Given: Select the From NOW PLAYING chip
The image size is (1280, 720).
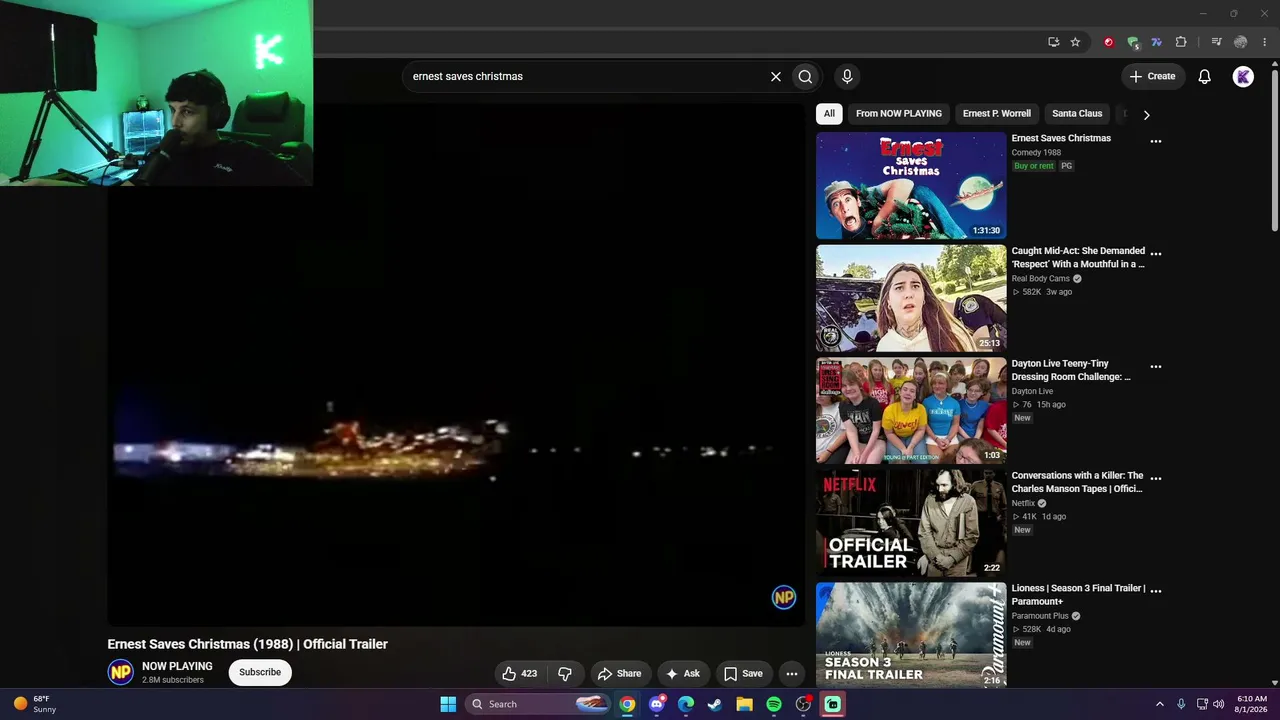Looking at the screenshot, I should pyautogui.click(x=899, y=114).
